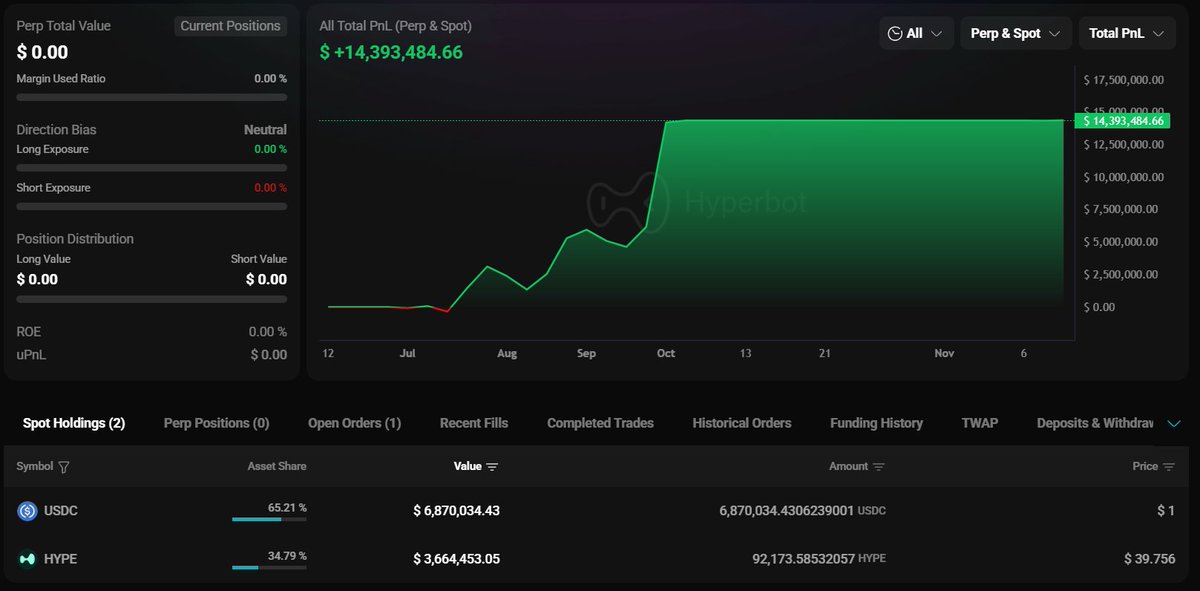Select the USDC symbol name
The height and width of the screenshot is (591, 1200).
(x=60, y=511)
